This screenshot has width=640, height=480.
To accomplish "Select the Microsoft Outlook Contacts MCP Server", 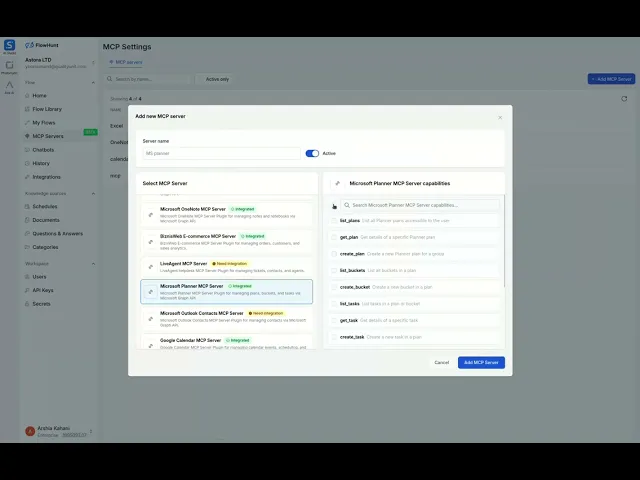I will 227,319.
